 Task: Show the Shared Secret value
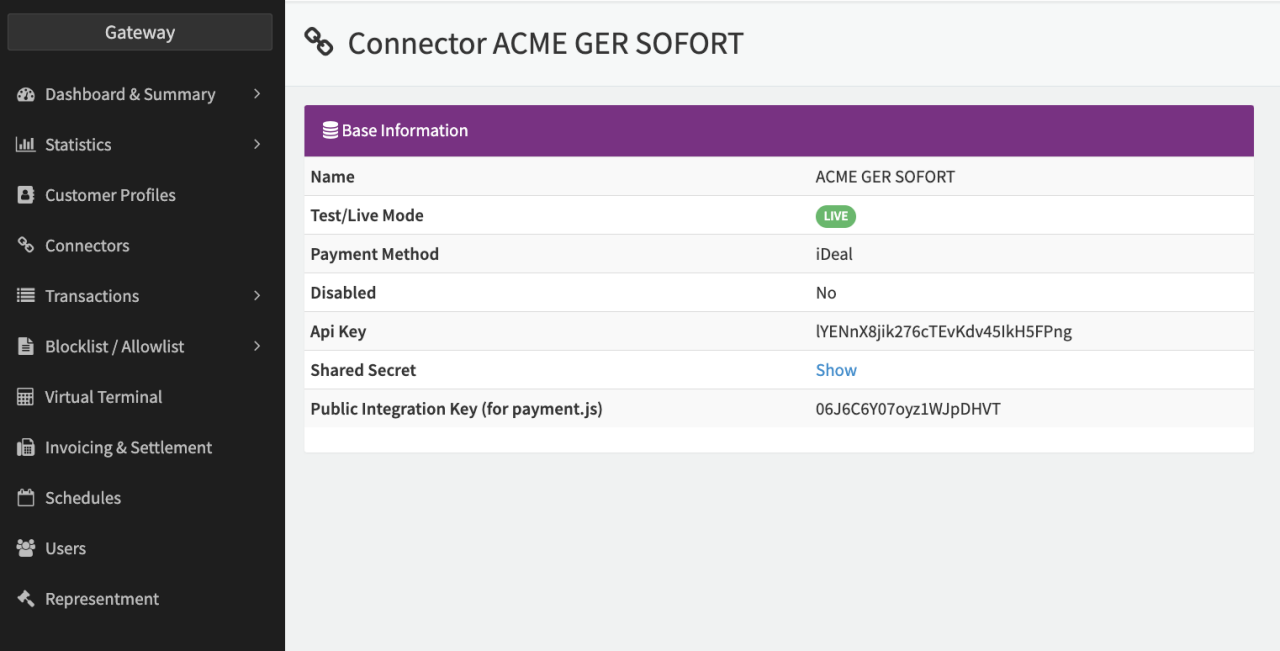pyautogui.click(x=836, y=370)
